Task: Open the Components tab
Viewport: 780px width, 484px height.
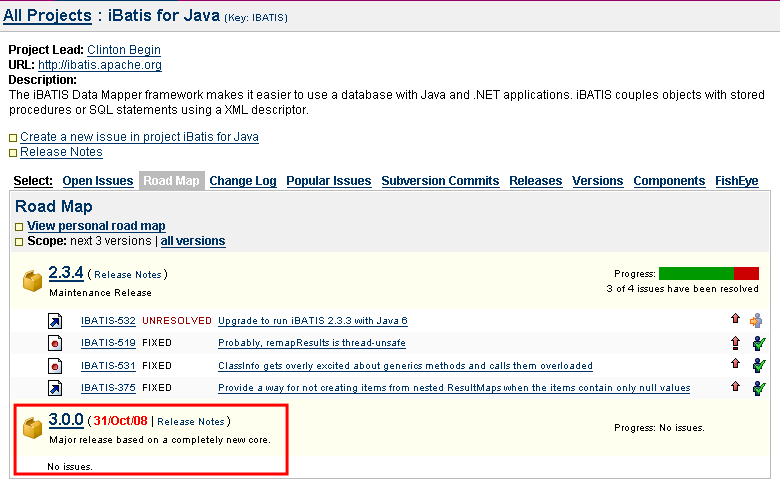Action: (x=669, y=181)
